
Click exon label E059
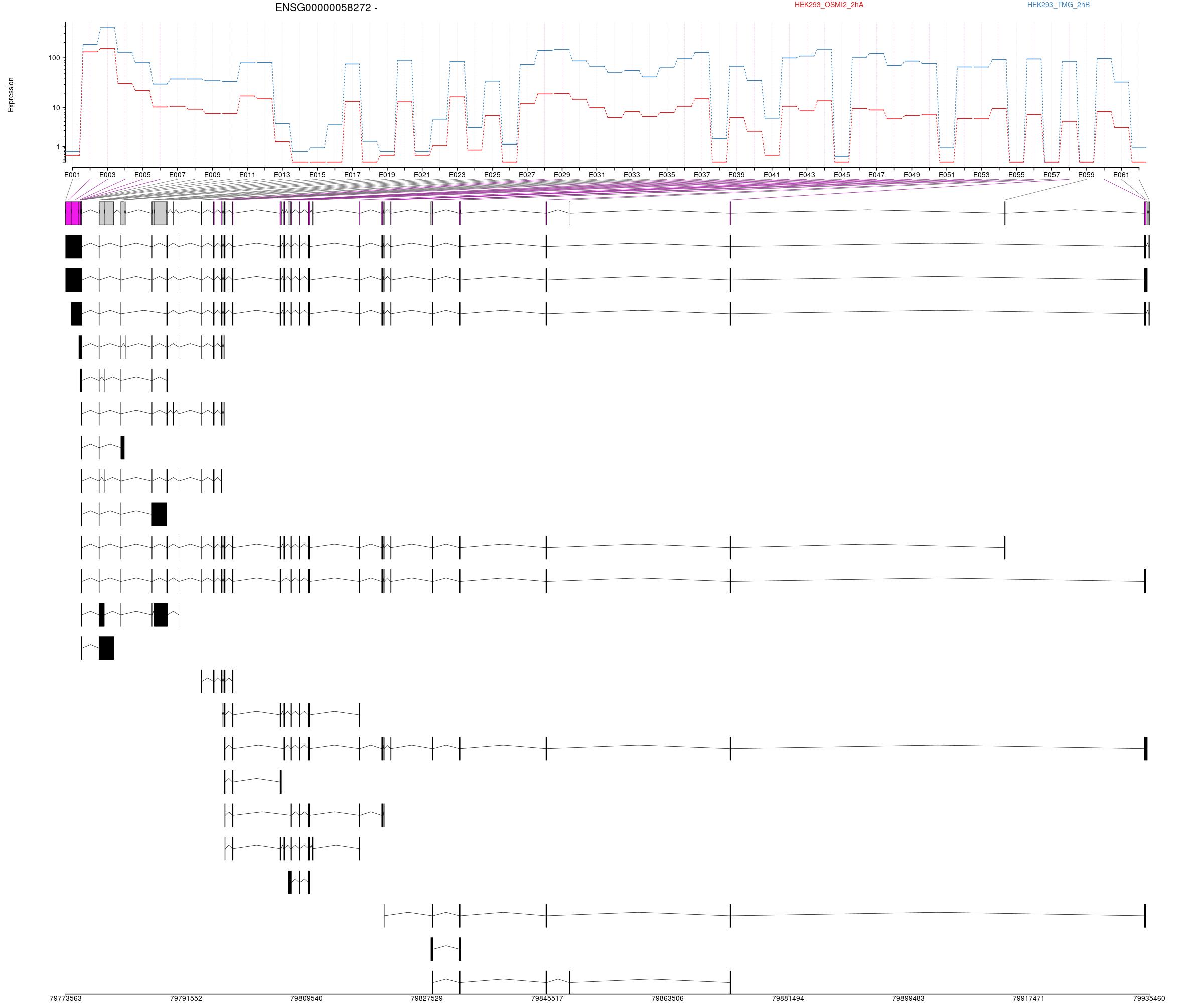point(1087,174)
